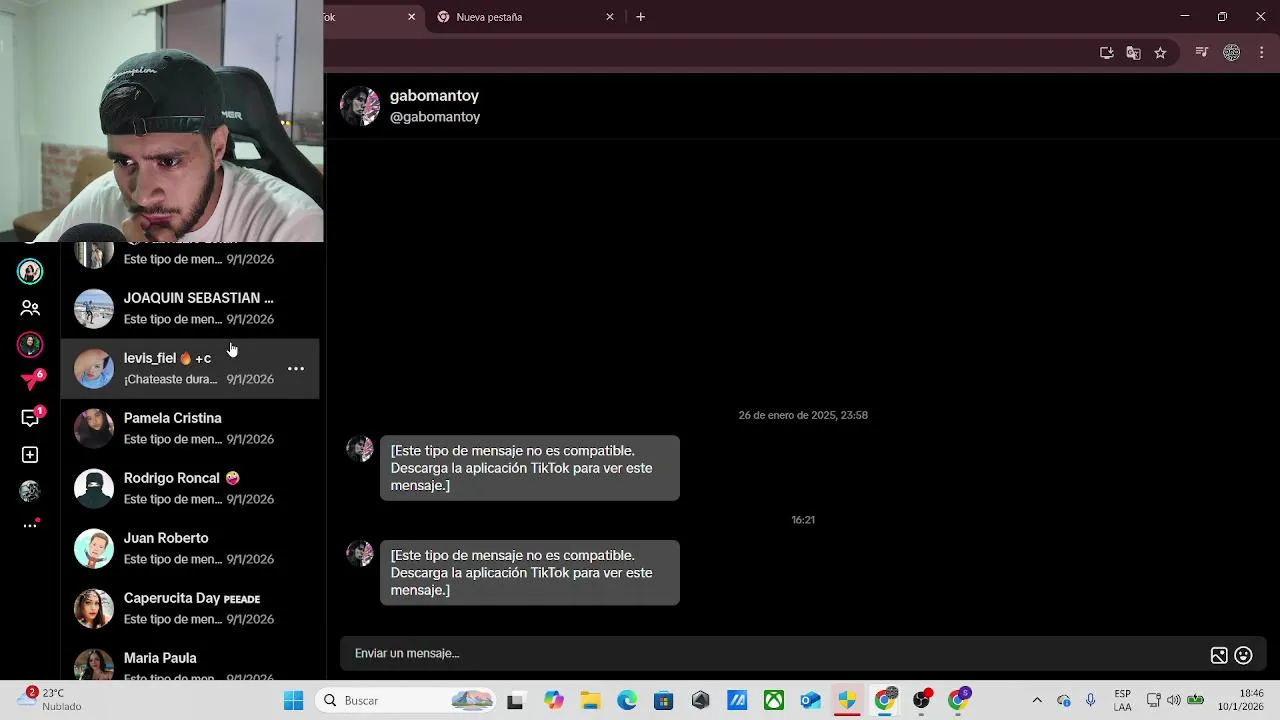The width and height of the screenshot is (1280, 720).
Task: Open the Pamela Cristina conversation
Action: point(190,428)
